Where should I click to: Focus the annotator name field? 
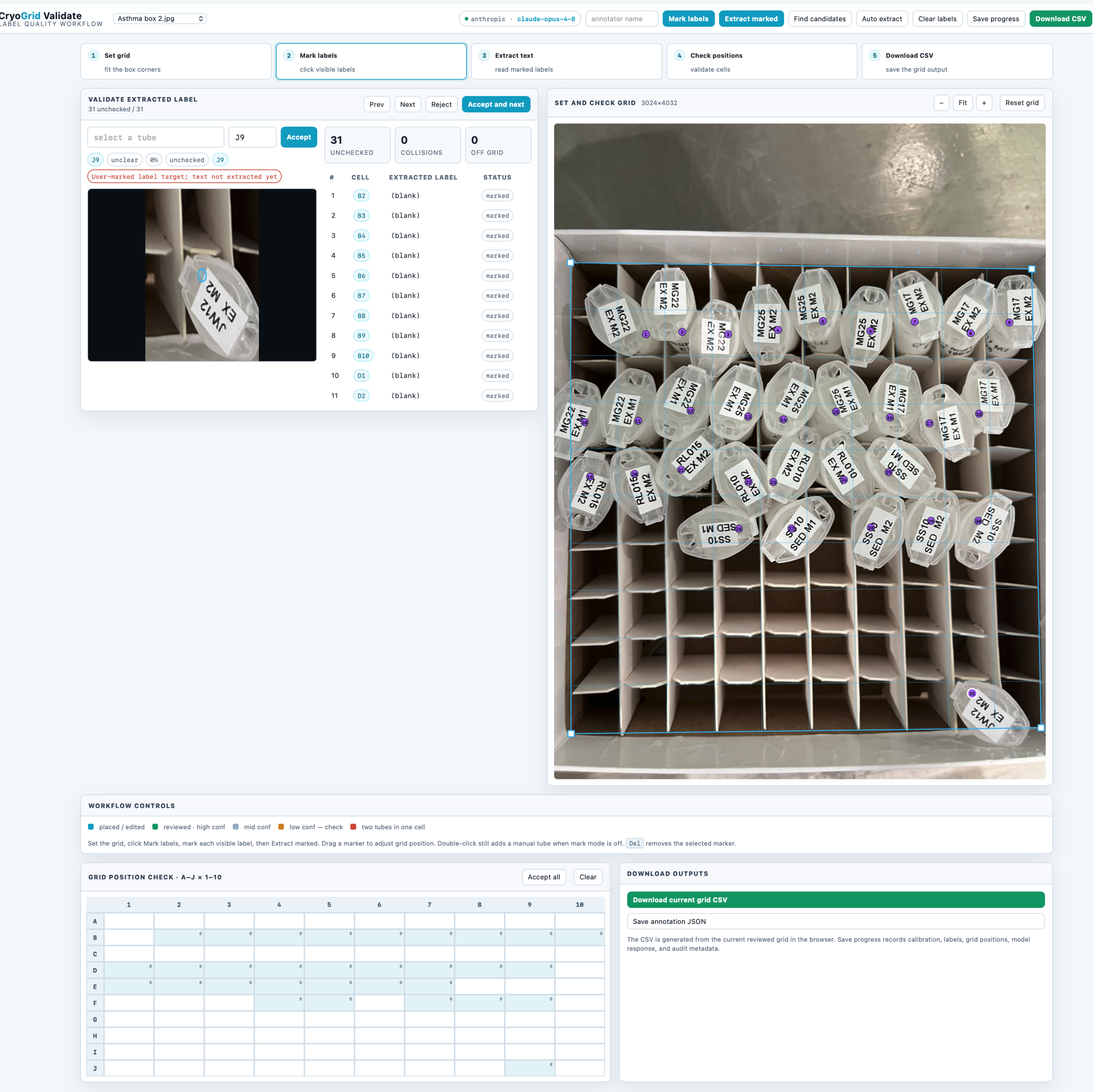621,19
